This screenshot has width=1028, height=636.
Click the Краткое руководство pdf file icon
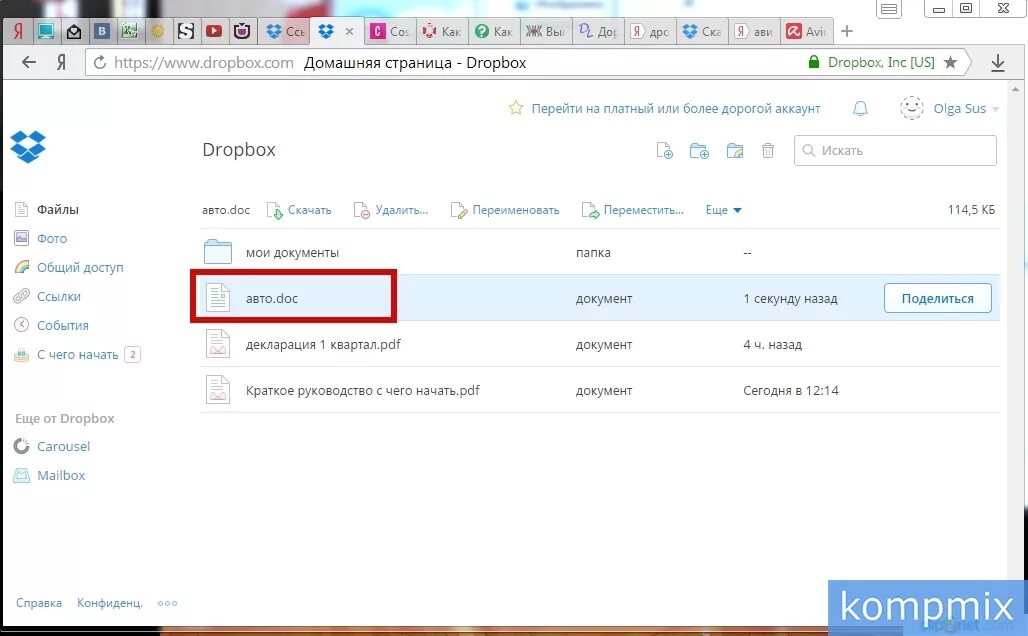[218, 389]
